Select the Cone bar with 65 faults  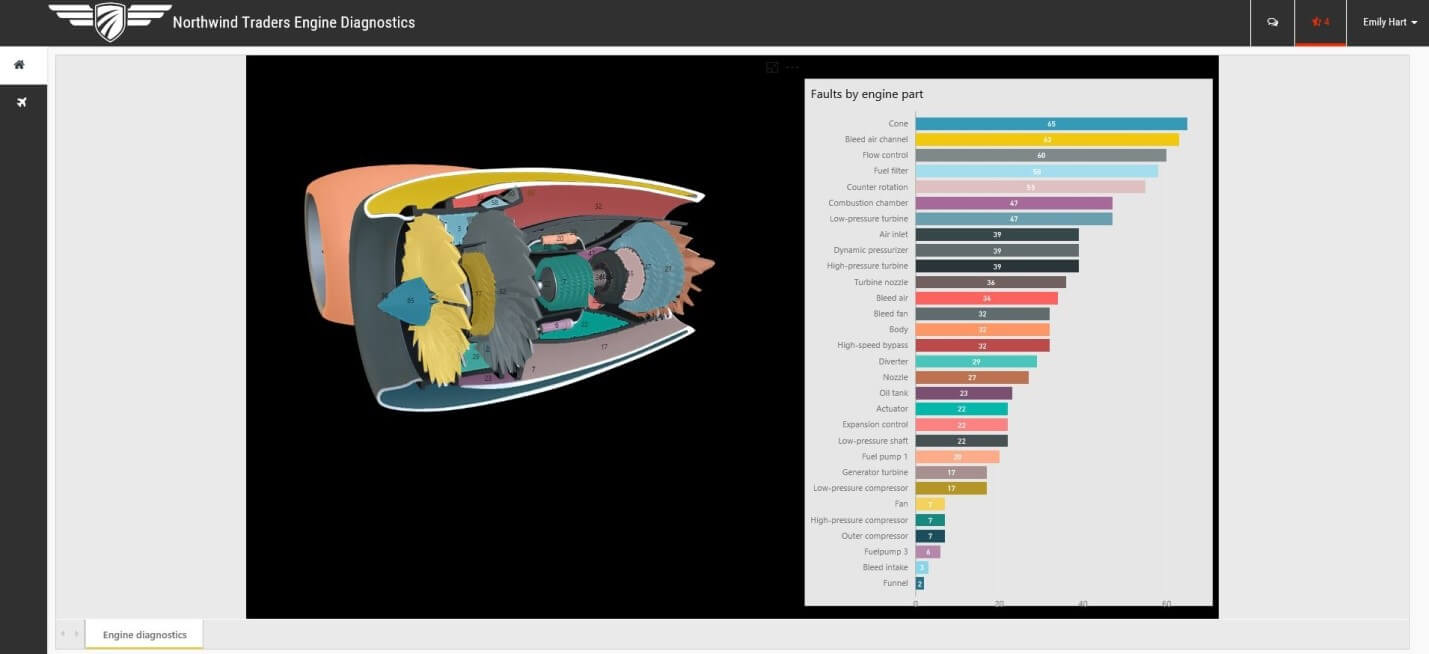[x=1050, y=124]
